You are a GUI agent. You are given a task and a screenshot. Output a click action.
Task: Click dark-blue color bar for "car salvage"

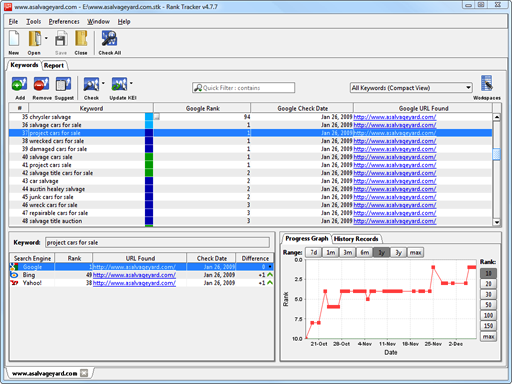click(x=149, y=181)
